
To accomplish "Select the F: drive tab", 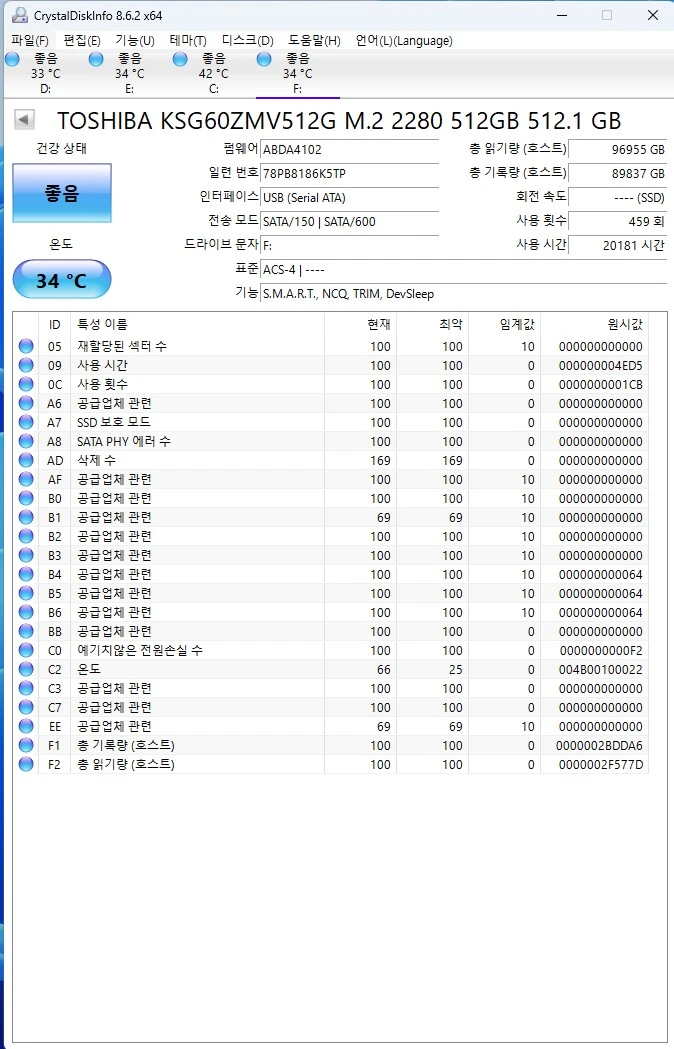I will click(297, 74).
